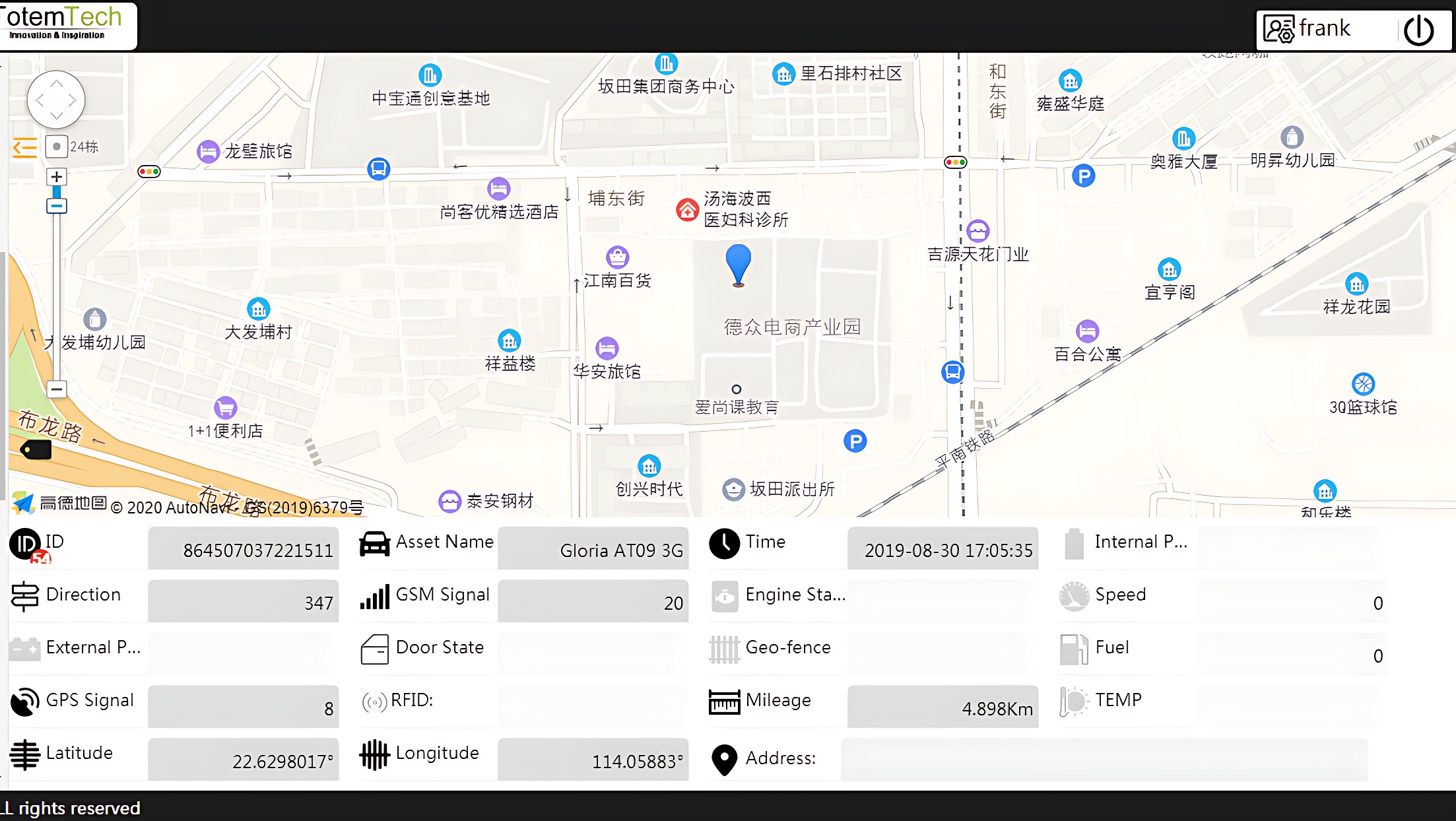Click the Mileage ruler icon
The height and width of the screenshot is (821, 1456).
point(723,699)
